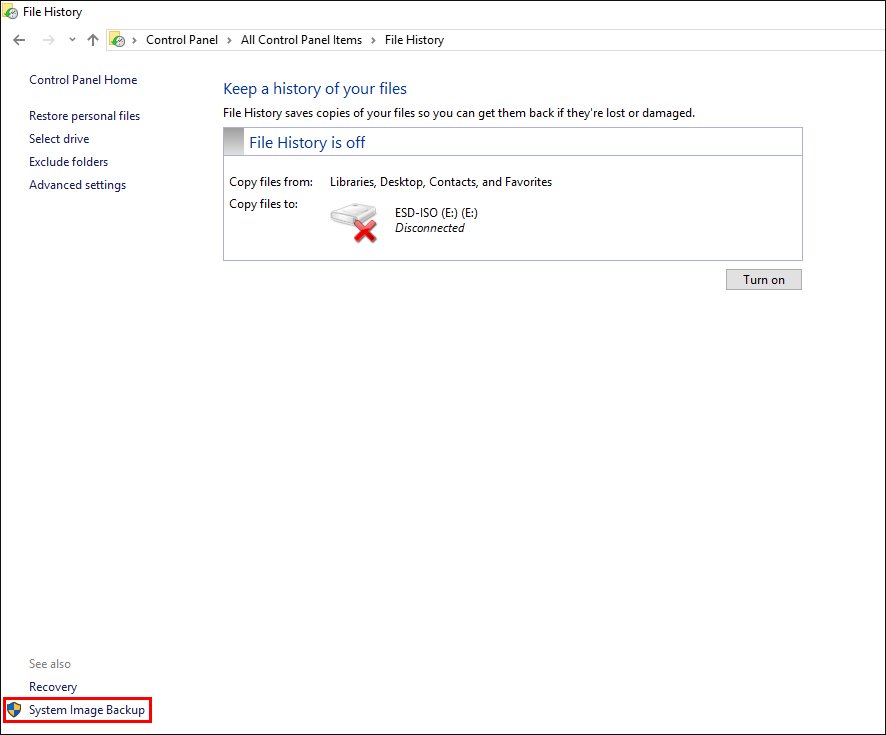
Task: Click 'Keep a history of your files' heading
Action: [x=315, y=89]
